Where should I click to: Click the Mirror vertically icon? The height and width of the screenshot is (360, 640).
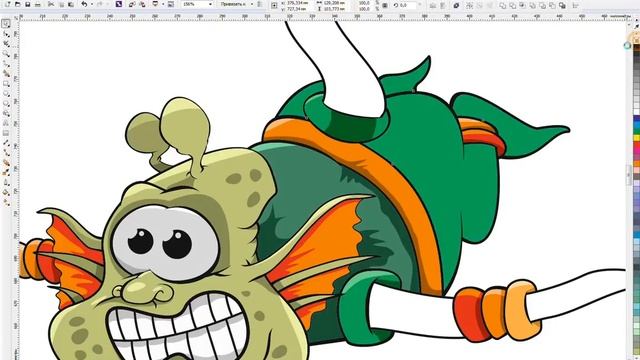(442, 5)
